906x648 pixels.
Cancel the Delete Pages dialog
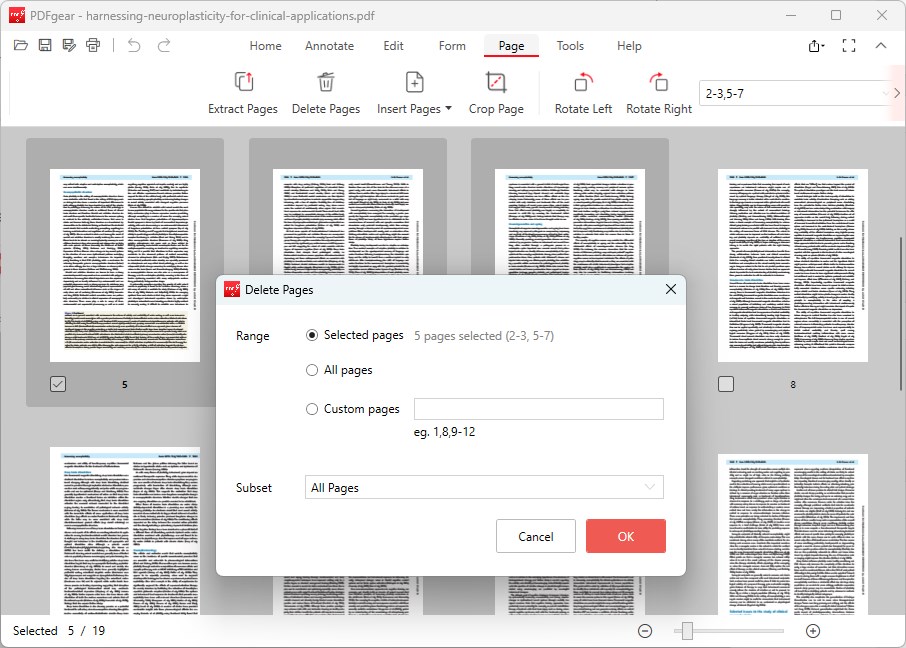[535, 536]
